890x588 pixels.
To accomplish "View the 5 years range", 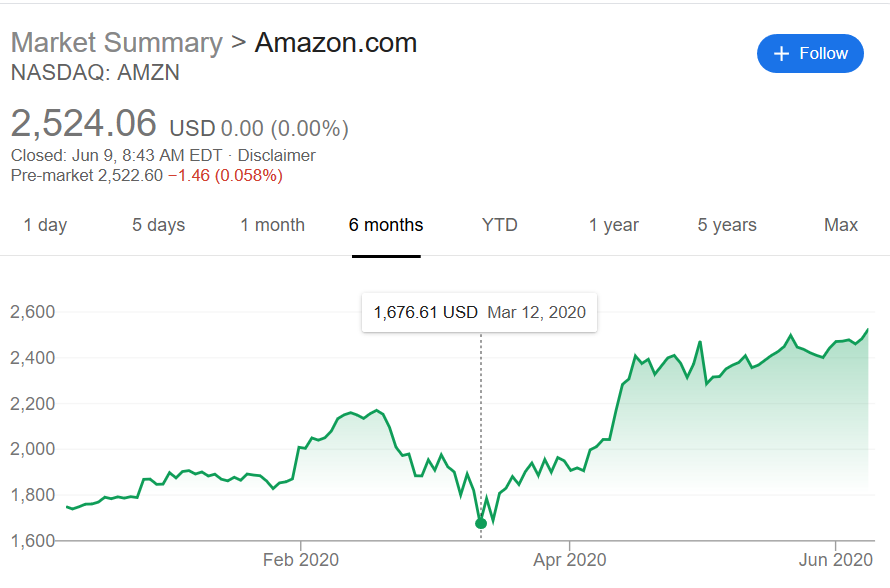I will click(x=727, y=225).
